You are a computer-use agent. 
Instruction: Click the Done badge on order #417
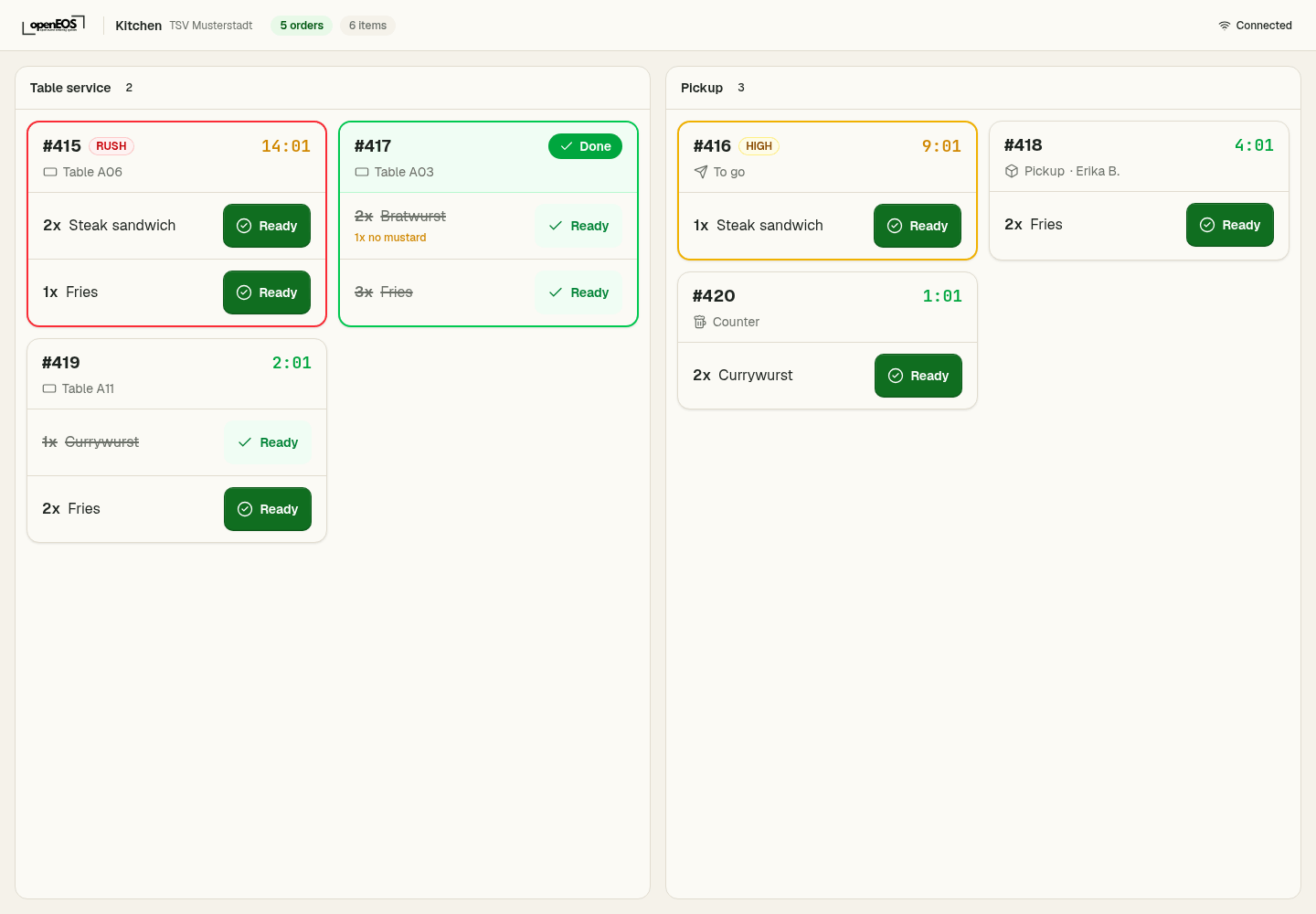[x=585, y=146]
